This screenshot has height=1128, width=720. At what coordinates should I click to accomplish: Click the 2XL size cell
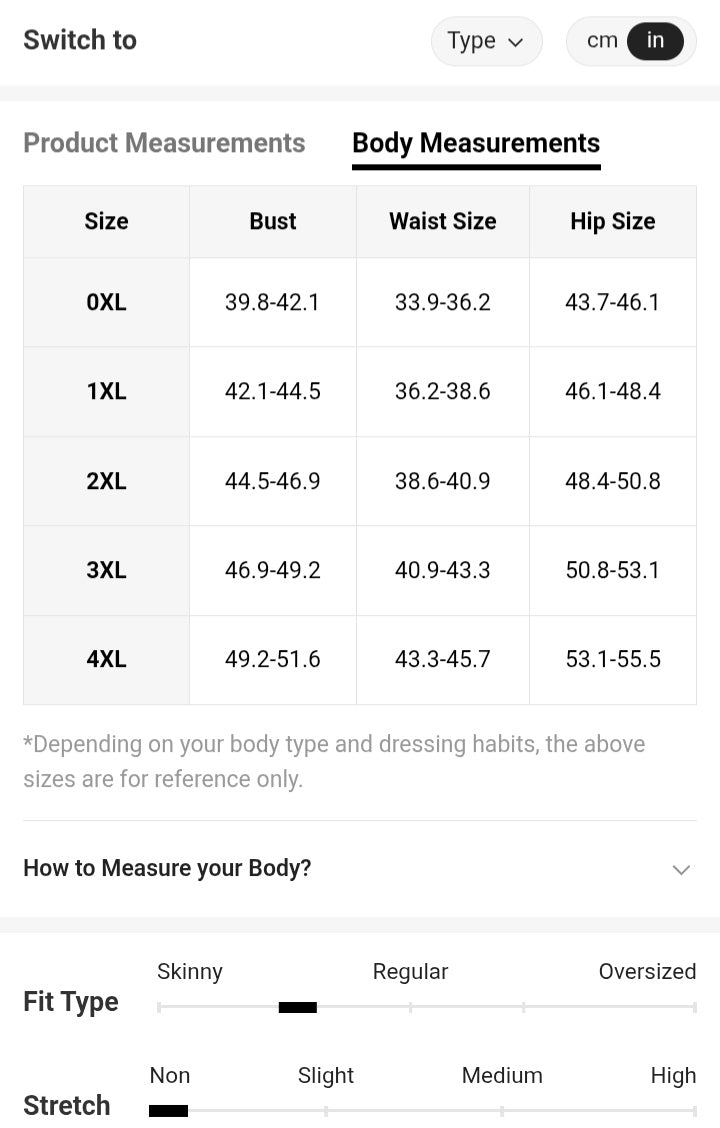click(x=106, y=481)
